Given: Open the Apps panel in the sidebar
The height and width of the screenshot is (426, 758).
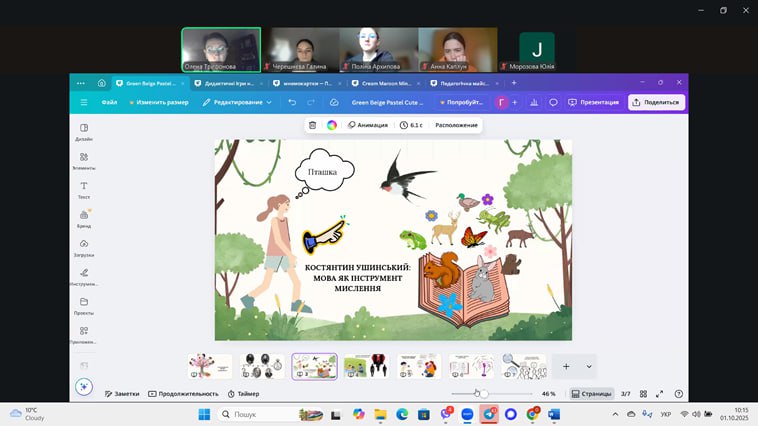Looking at the screenshot, I should tap(84, 335).
